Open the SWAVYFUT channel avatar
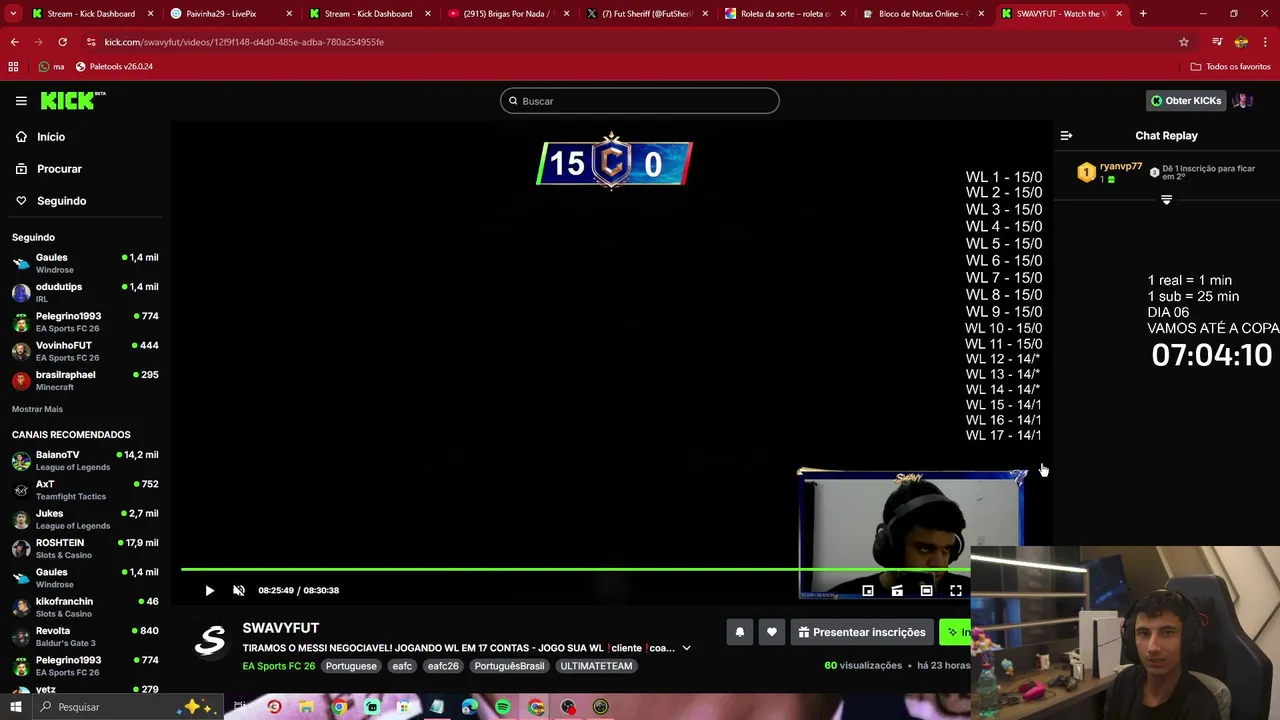 210,641
